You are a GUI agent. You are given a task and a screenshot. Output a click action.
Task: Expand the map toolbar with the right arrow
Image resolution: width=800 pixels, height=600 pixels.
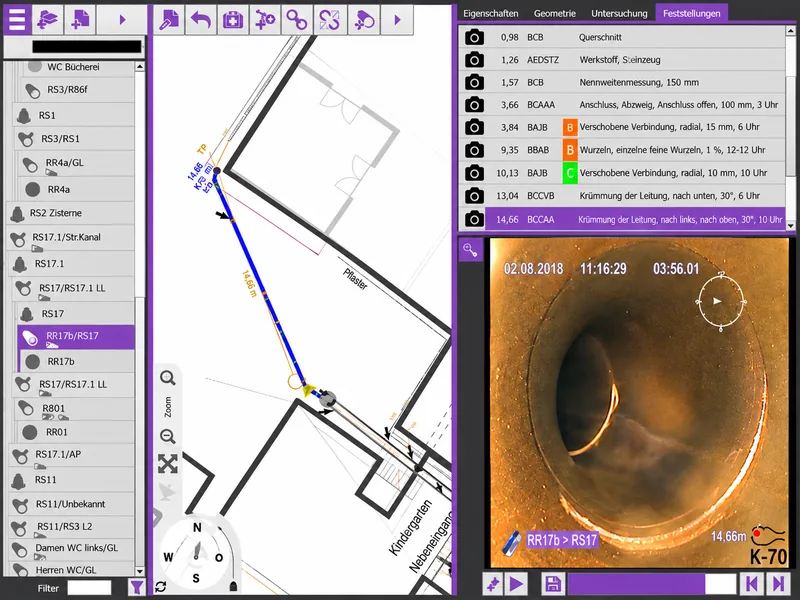(x=397, y=20)
